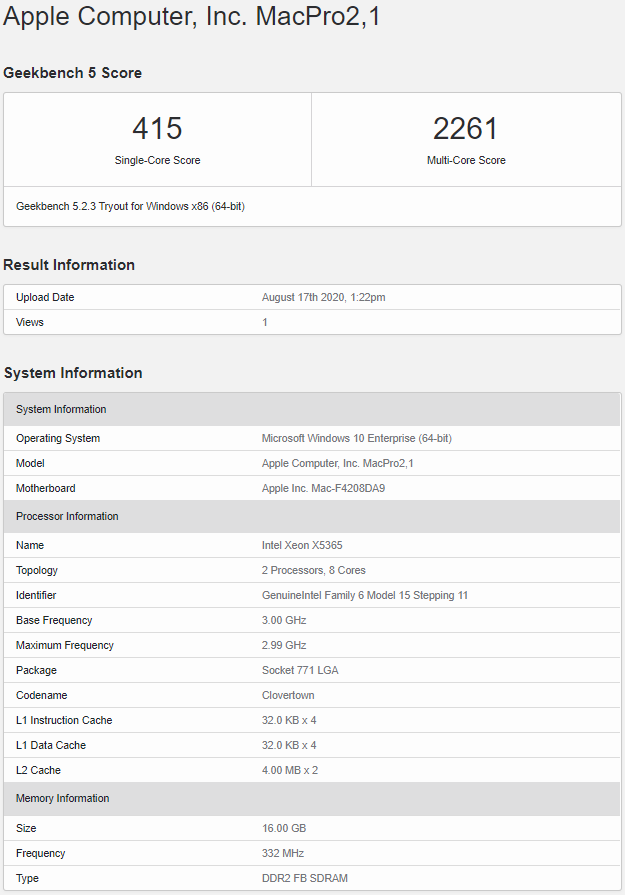Click the large 'System Information' heading
The image size is (625, 895).
coord(73,373)
